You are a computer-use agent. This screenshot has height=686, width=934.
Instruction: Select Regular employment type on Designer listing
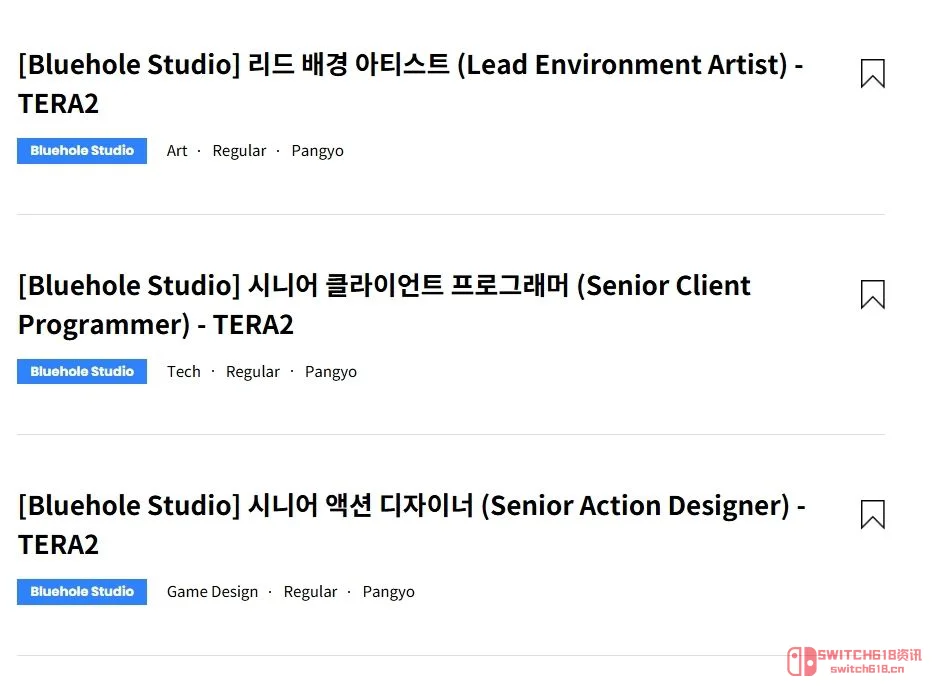coord(310,591)
